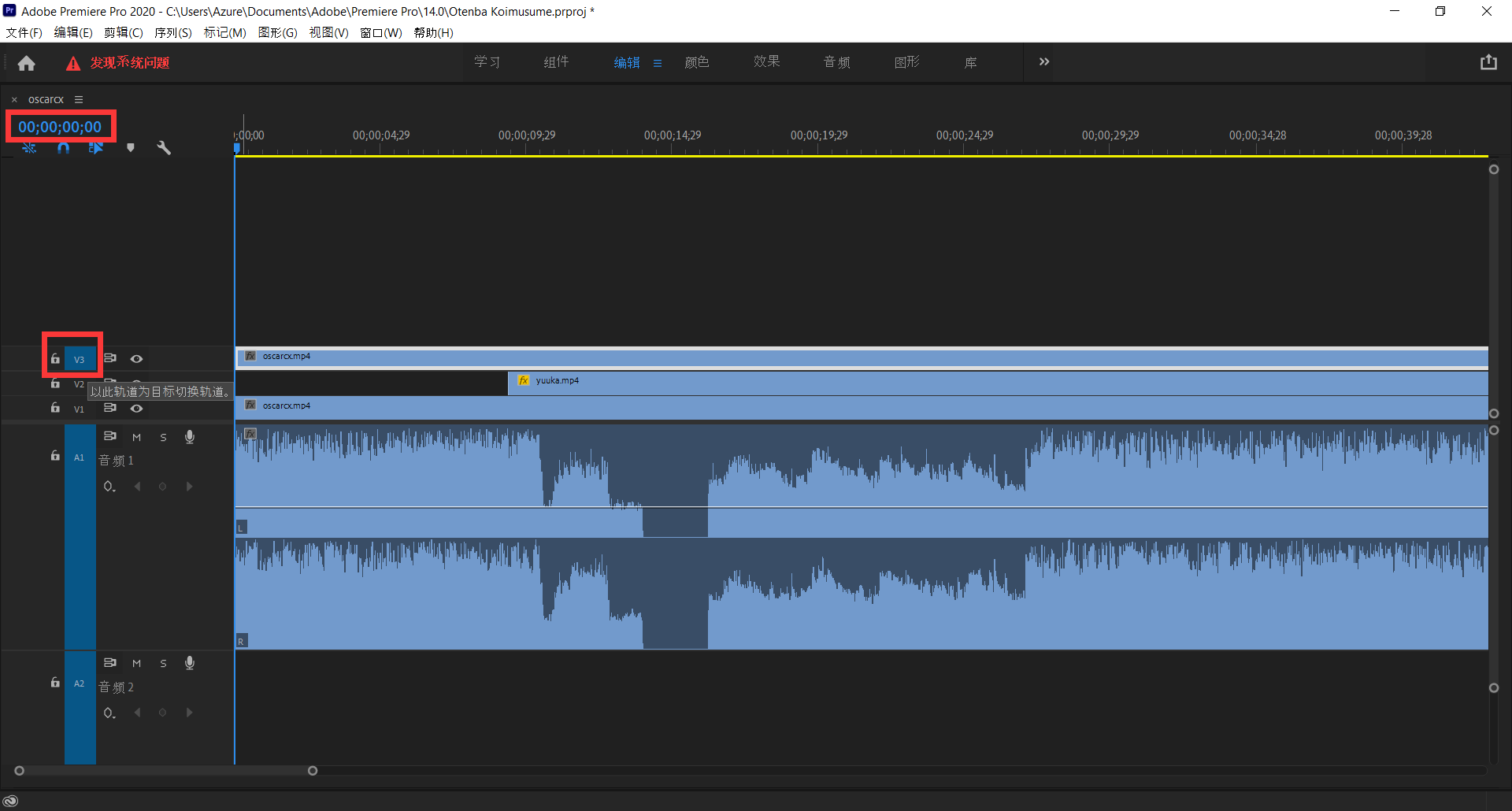This screenshot has width=1512, height=811.
Task: Lock the V1 track
Action: pos(55,408)
